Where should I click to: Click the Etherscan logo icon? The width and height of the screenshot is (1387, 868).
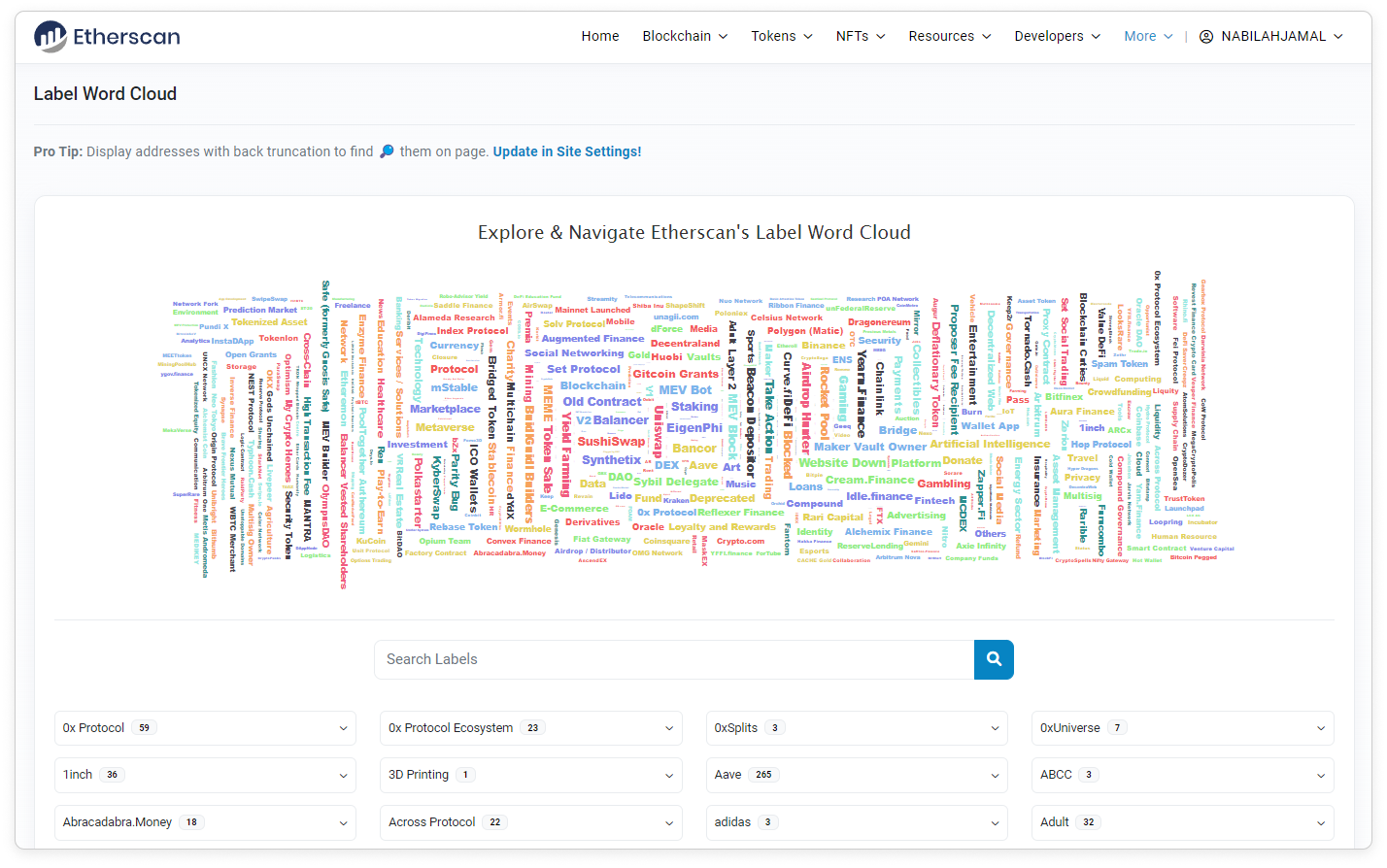(51, 37)
